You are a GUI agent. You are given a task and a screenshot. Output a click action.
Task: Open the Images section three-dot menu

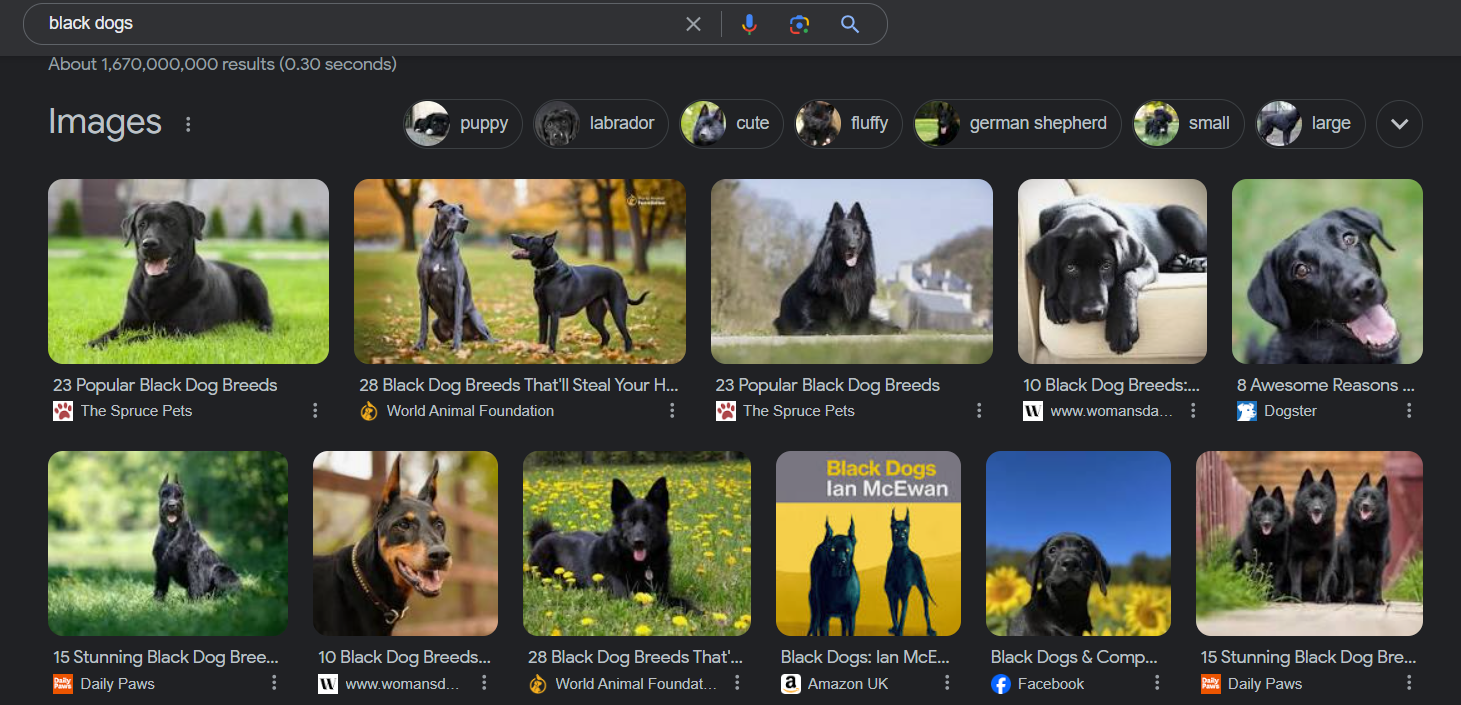point(188,124)
